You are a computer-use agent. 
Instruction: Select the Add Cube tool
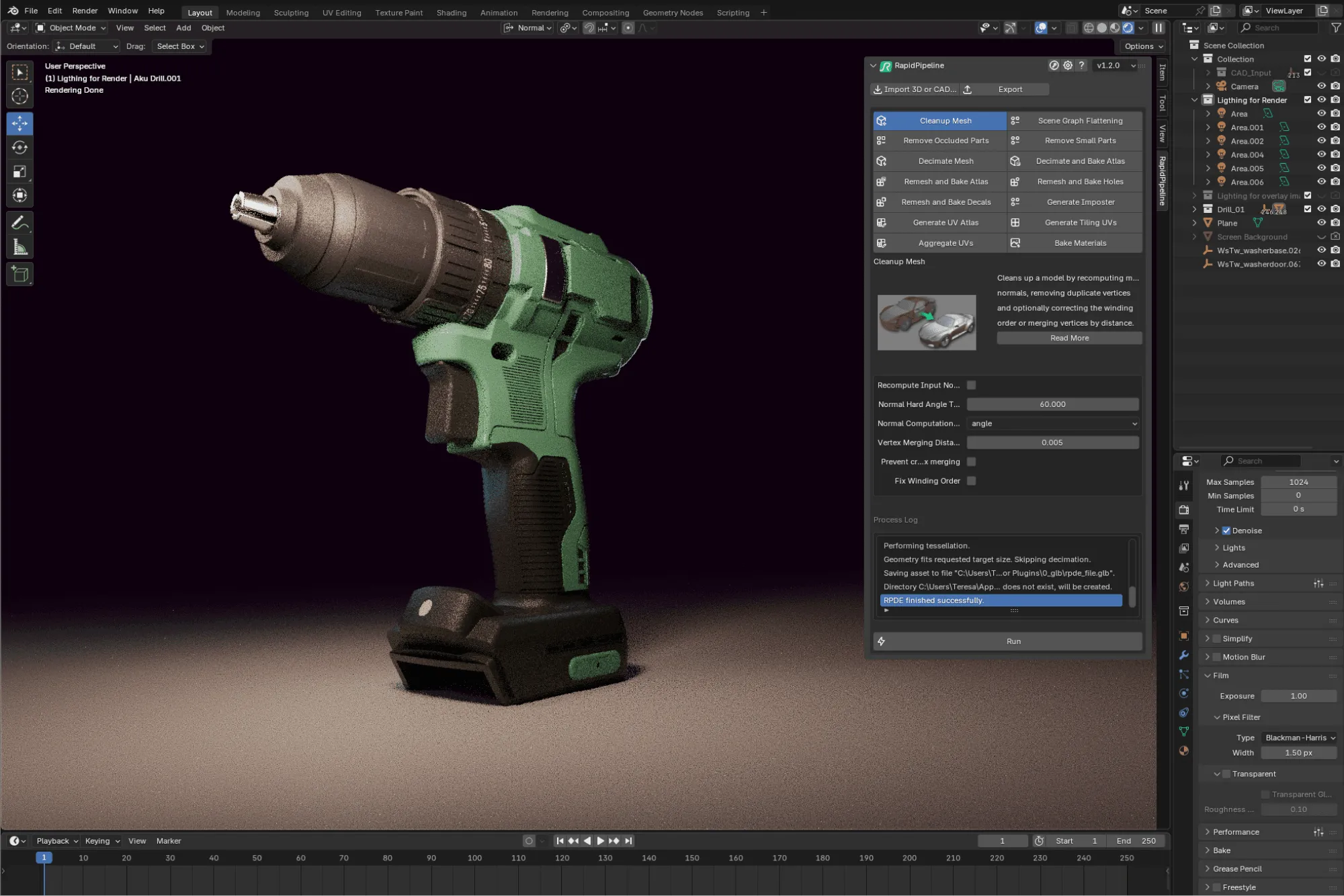19,274
